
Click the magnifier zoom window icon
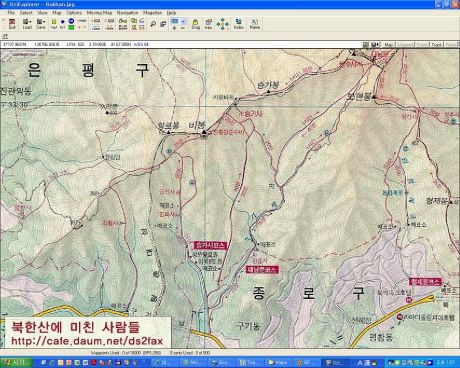tap(153, 24)
